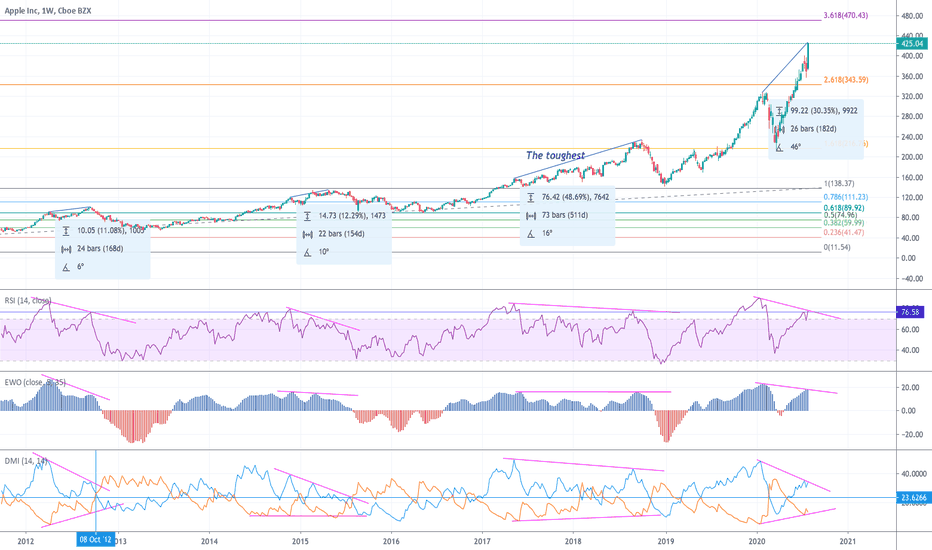
Task: Click the 'Apple Inc, 1W, Cboe BZX' chart title
Action: tap(48, 11)
